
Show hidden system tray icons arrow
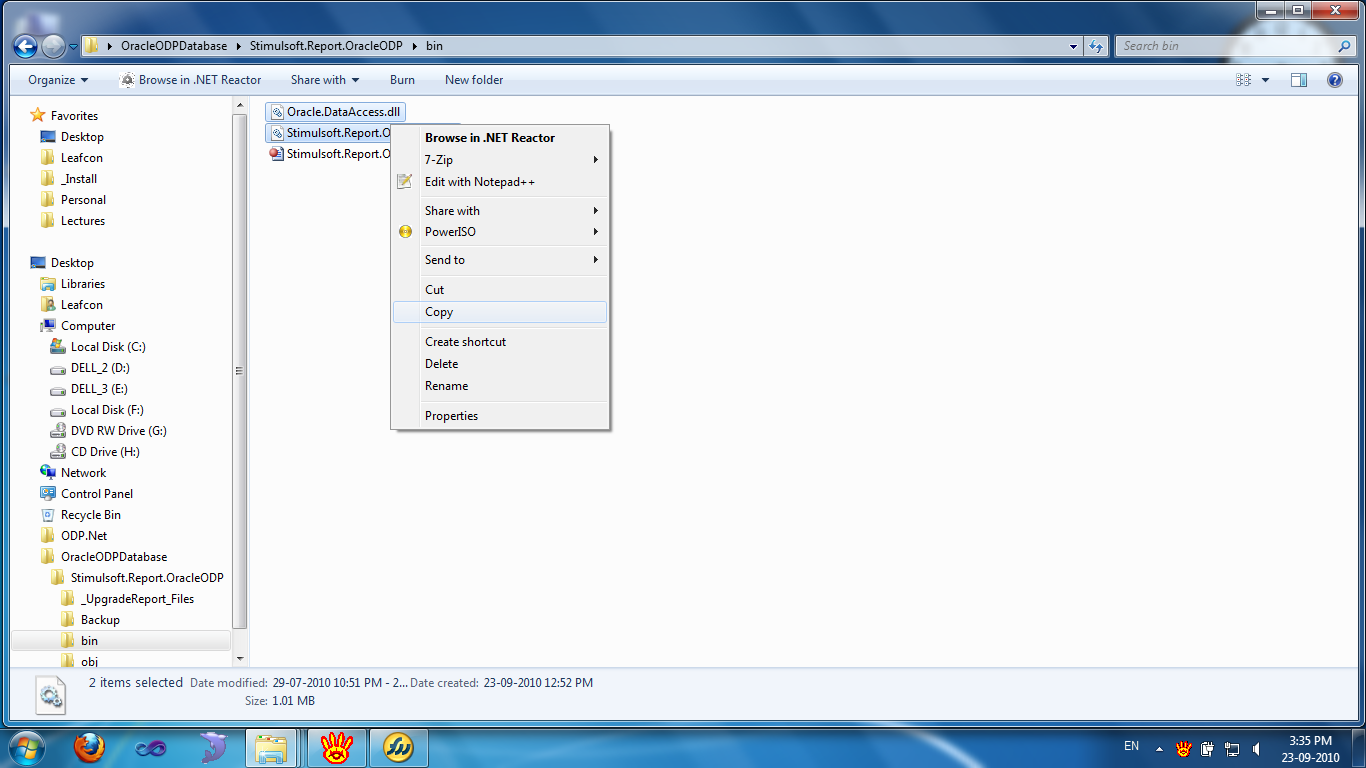click(x=1159, y=747)
